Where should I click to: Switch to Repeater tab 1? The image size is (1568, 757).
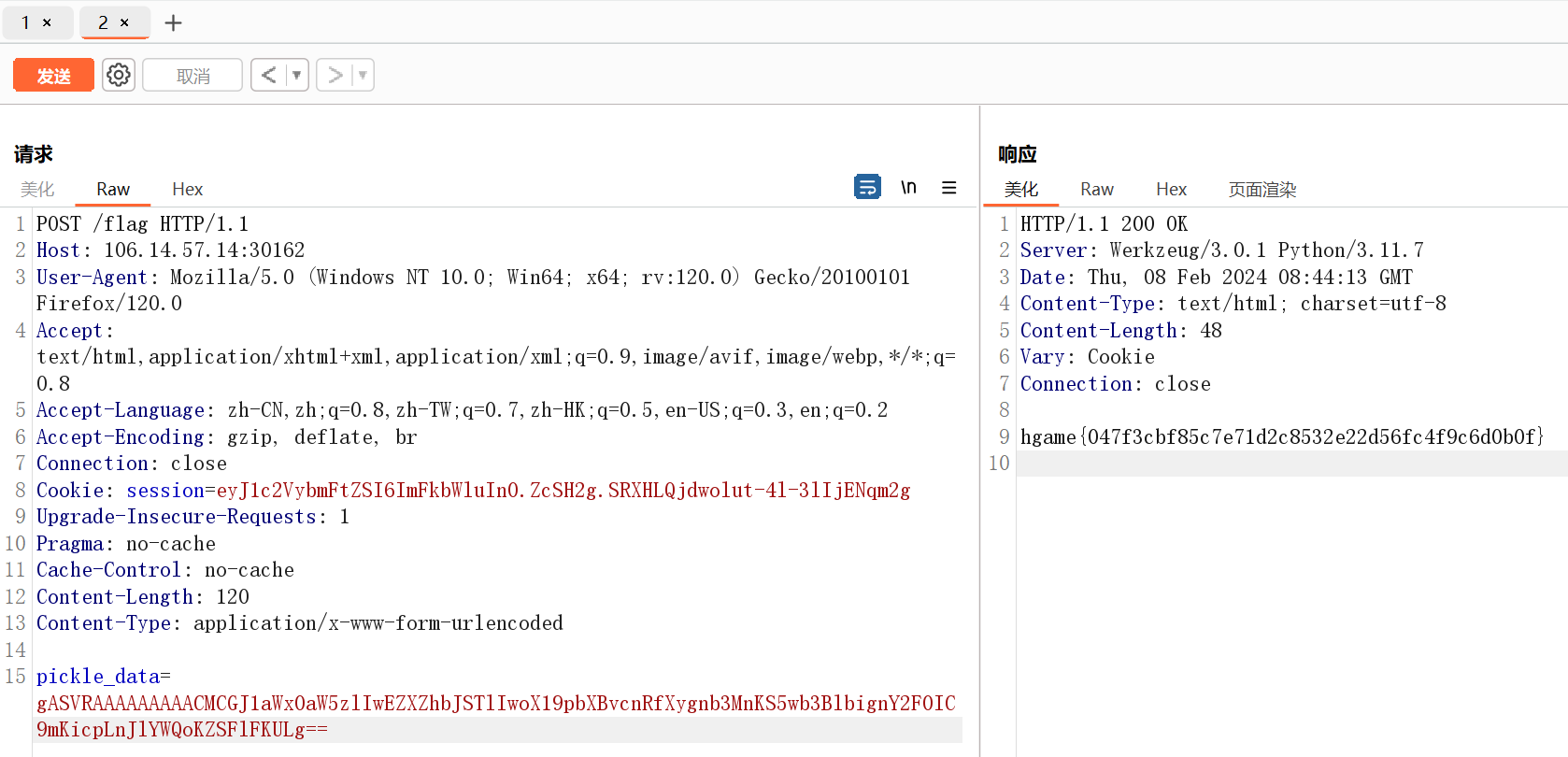tap(26, 22)
